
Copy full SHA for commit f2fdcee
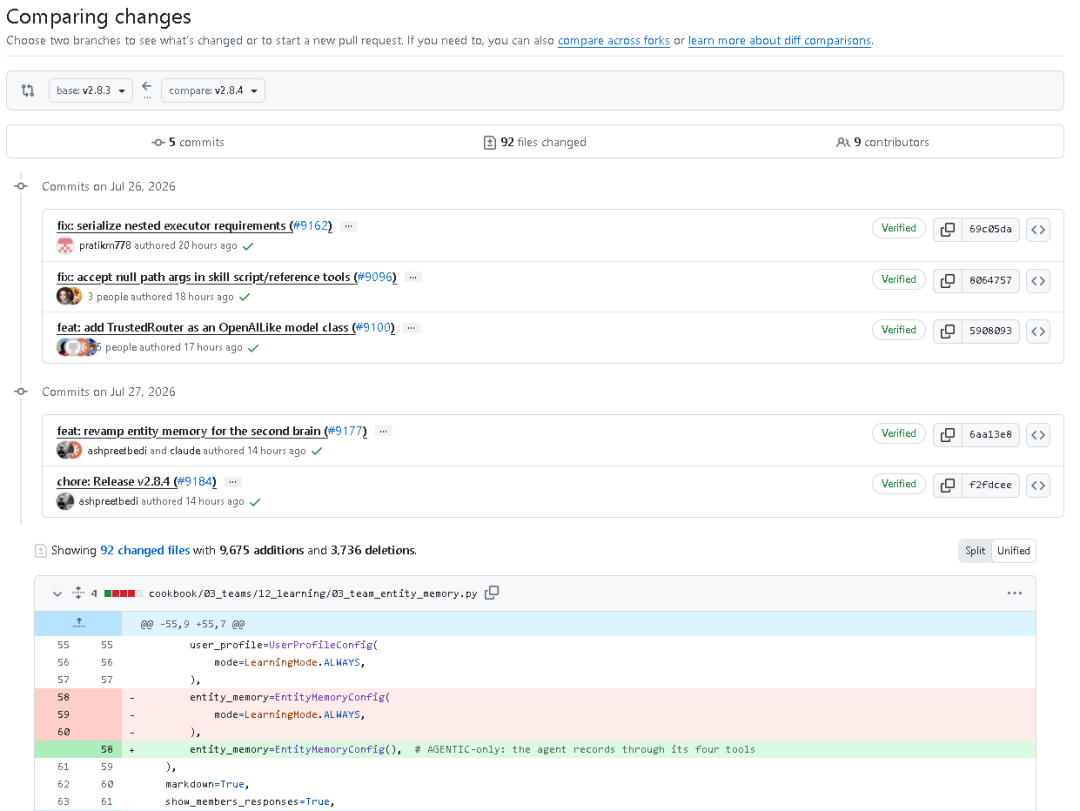[948, 485]
